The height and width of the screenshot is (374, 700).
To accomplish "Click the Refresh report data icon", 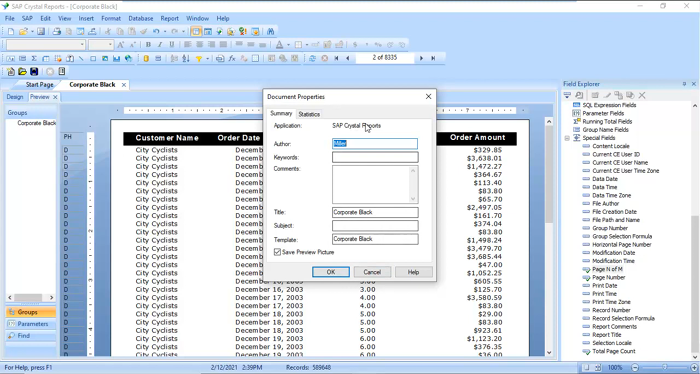I will 312,58.
